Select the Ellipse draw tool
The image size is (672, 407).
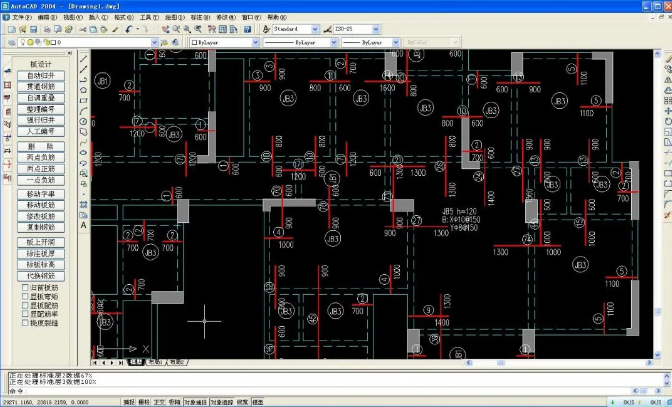click(84, 153)
